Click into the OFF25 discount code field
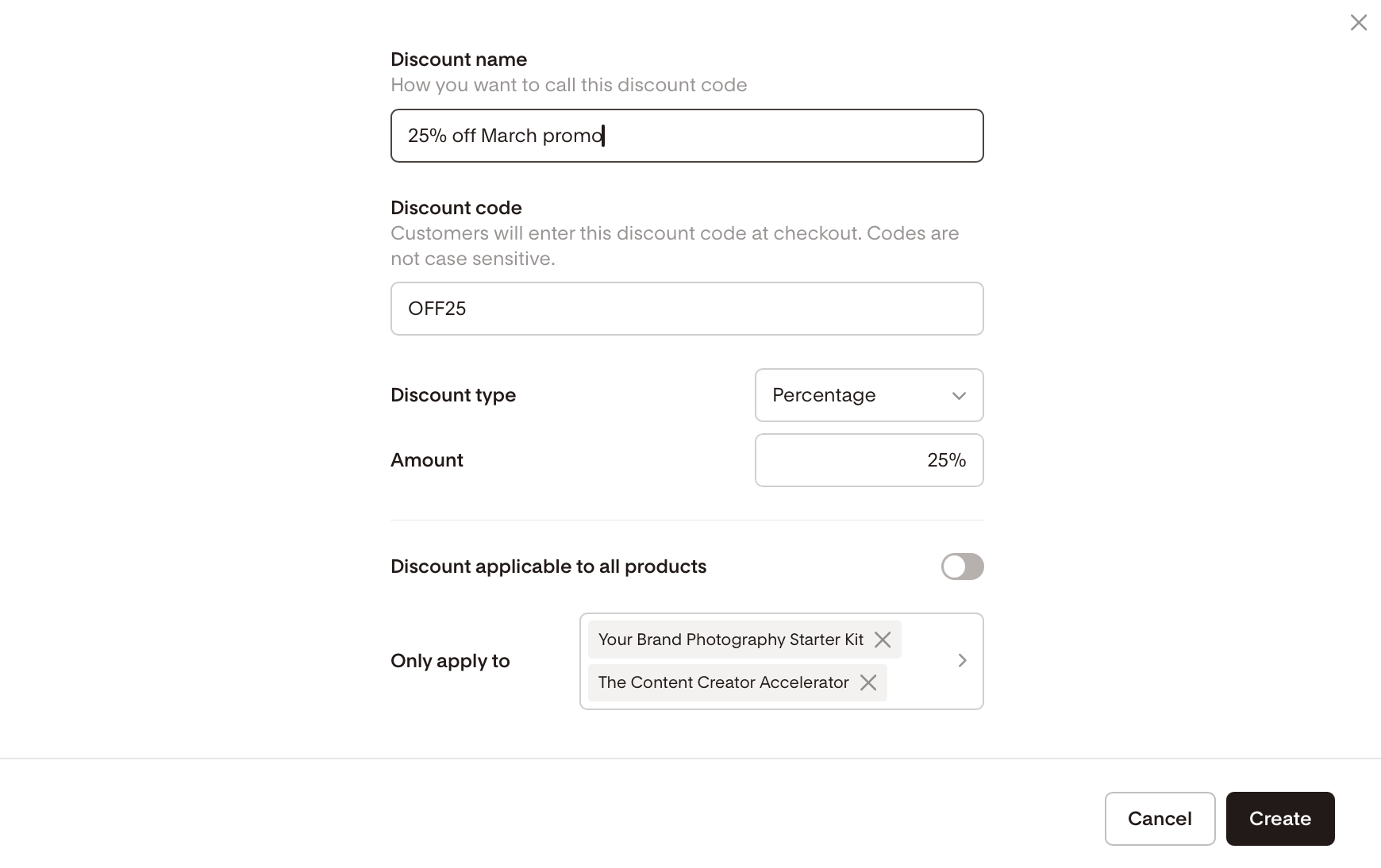The width and height of the screenshot is (1381, 868). tap(687, 309)
